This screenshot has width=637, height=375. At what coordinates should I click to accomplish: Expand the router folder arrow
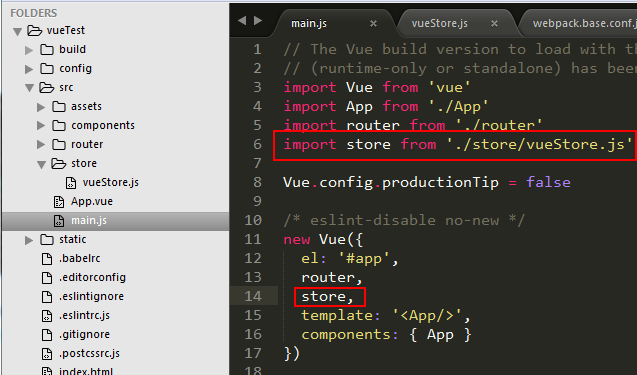pyautogui.click(x=41, y=145)
